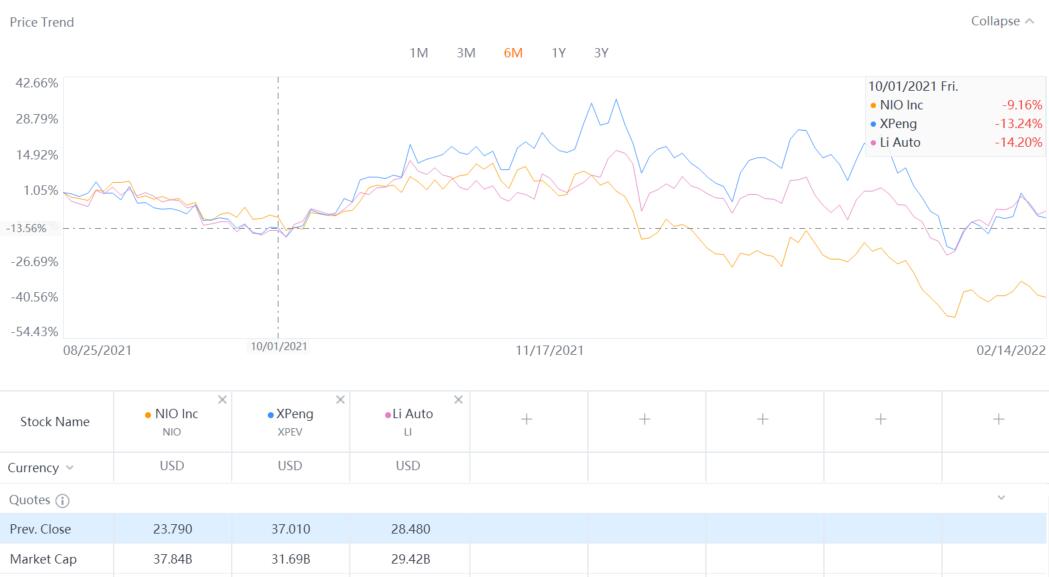
Task: Click the Market Cap row label
Action: (43, 559)
